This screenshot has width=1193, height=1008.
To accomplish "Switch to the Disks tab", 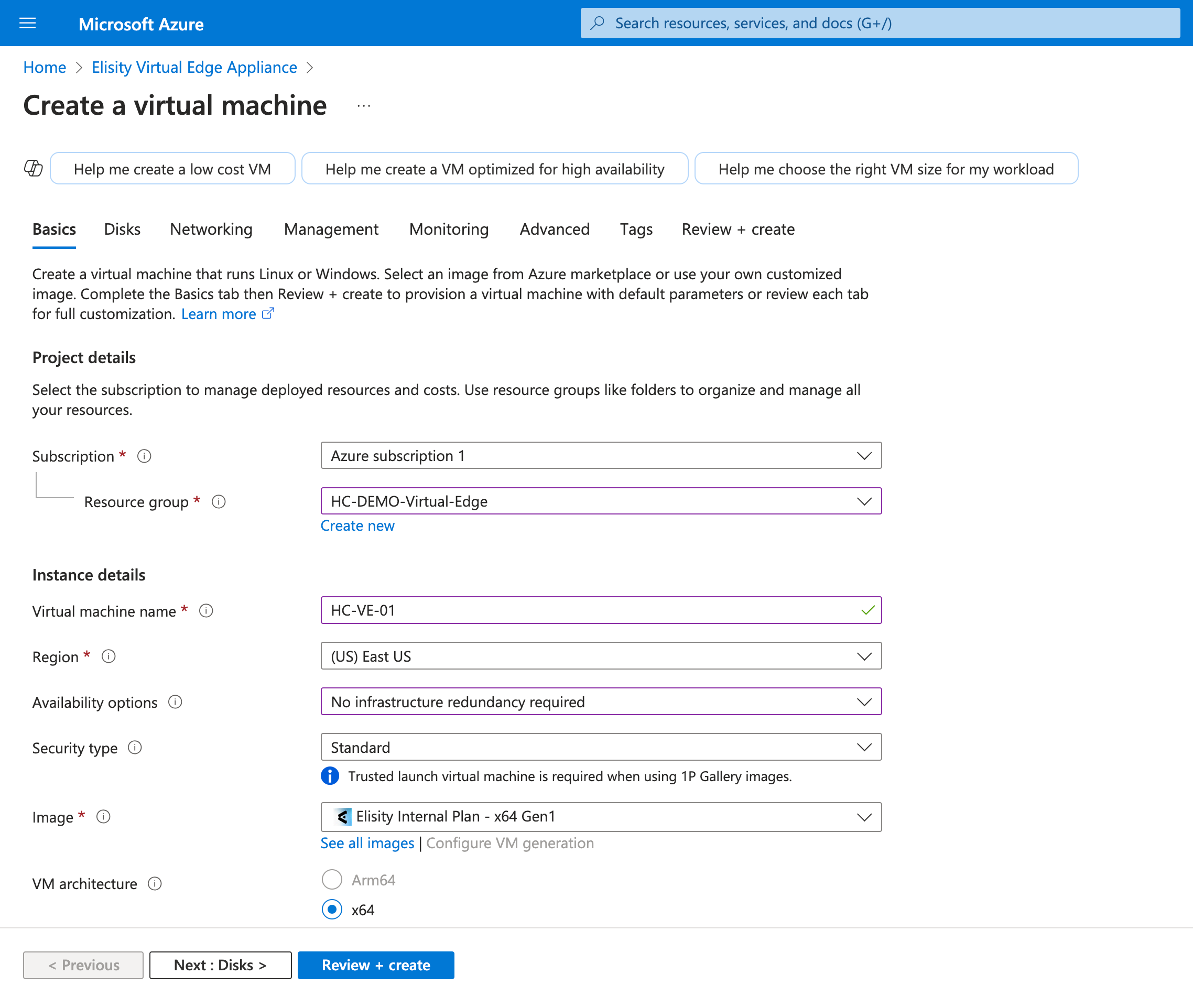I will [122, 229].
